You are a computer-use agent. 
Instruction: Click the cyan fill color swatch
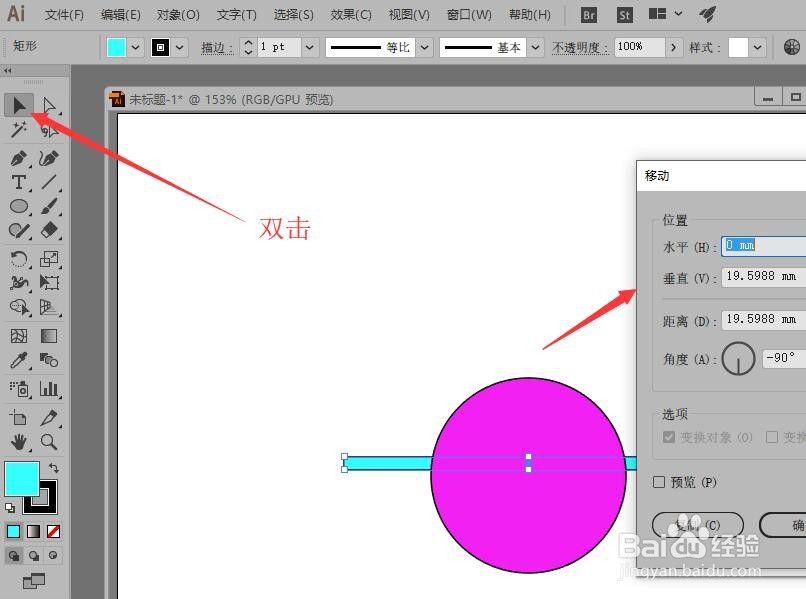click(x=22, y=479)
